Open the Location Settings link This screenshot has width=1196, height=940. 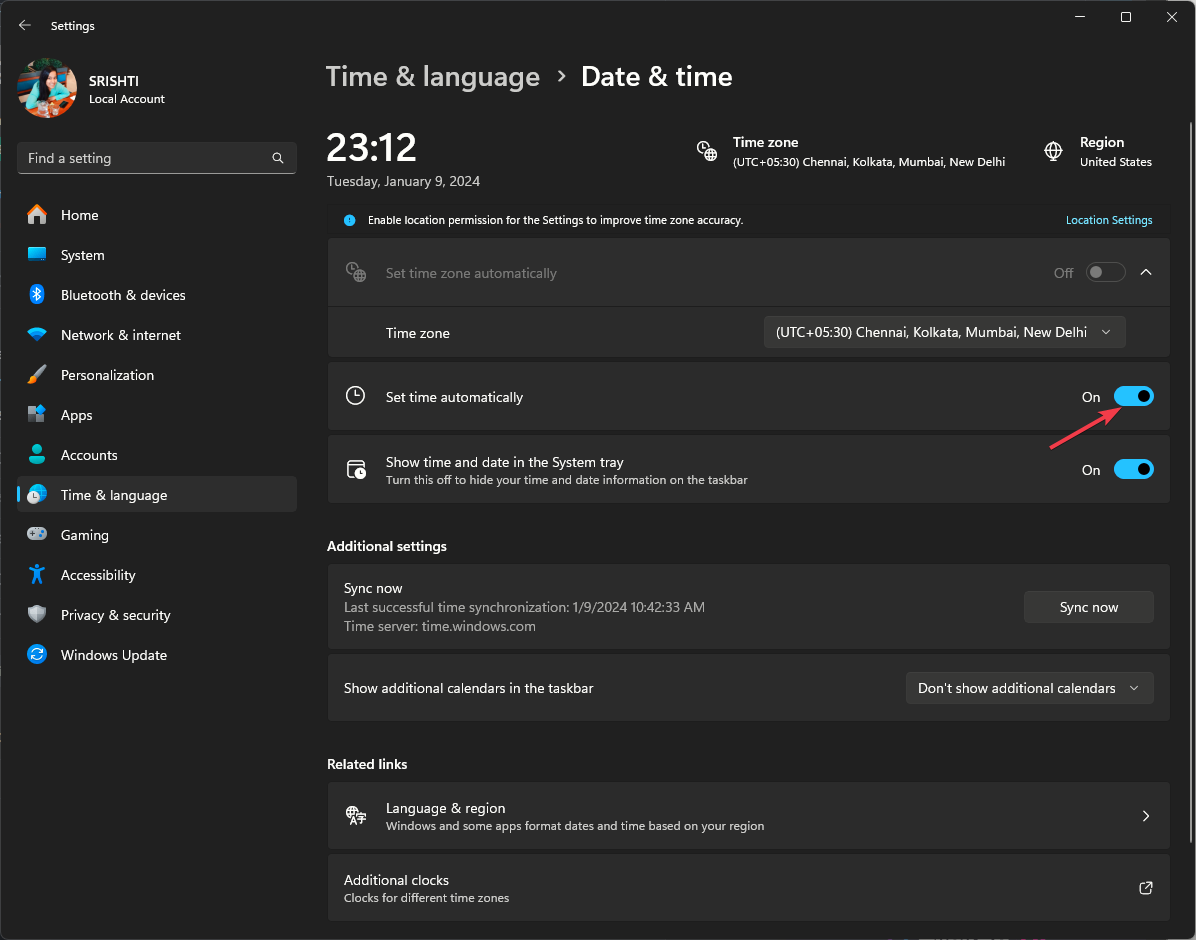click(1108, 220)
